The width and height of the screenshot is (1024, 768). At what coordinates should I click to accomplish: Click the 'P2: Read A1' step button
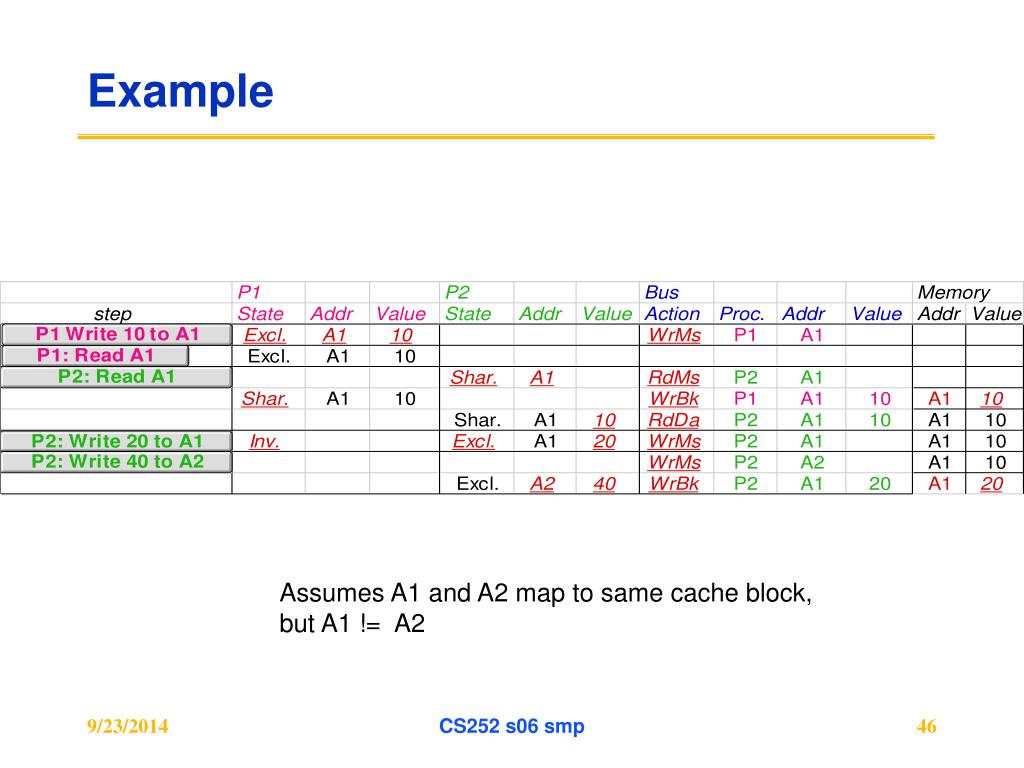pyautogui.click(x=117, y=377)
